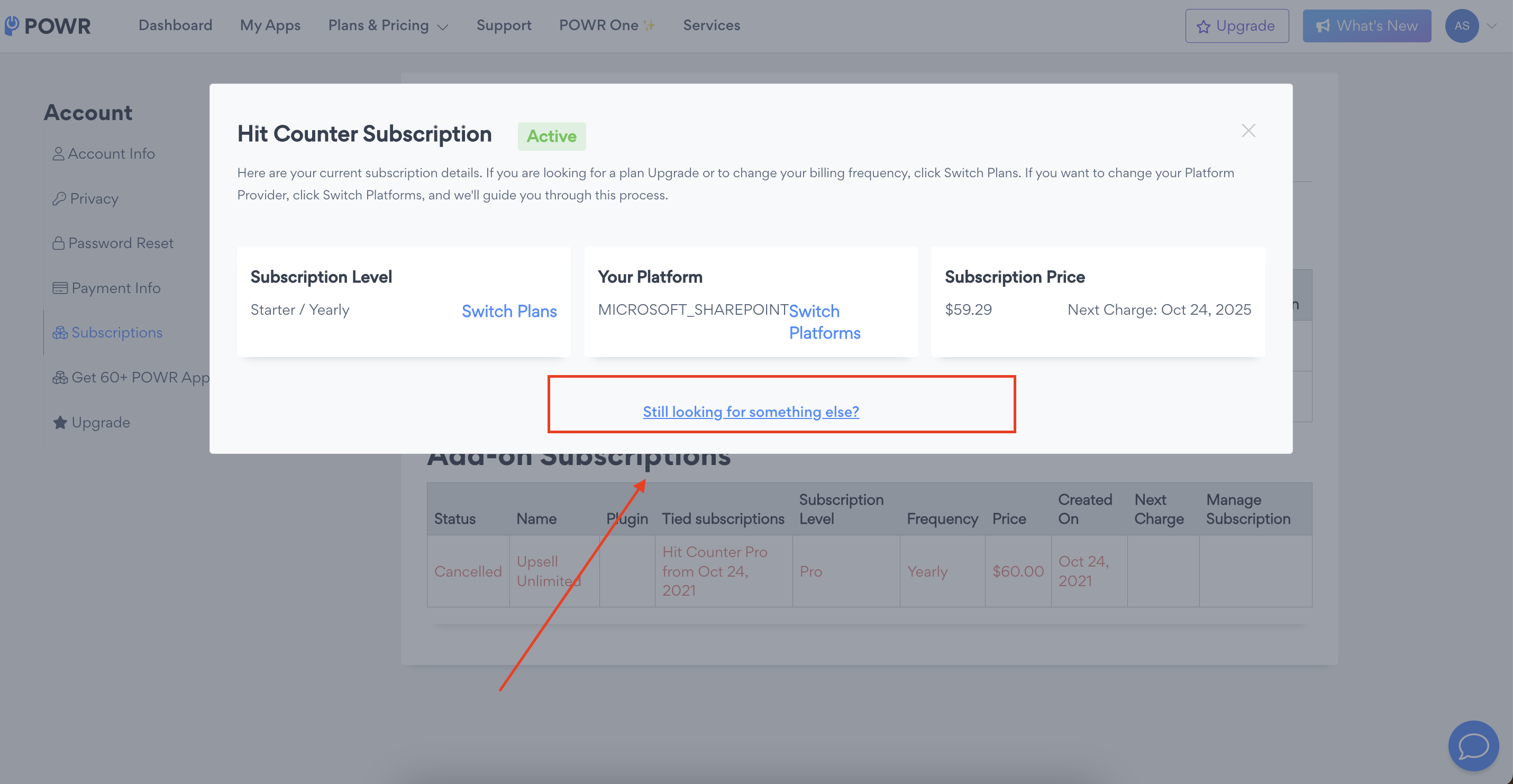This screenshot has height=784, width=1513.
Task: Click the Account sidebar heading
Action: pos(88,112)
